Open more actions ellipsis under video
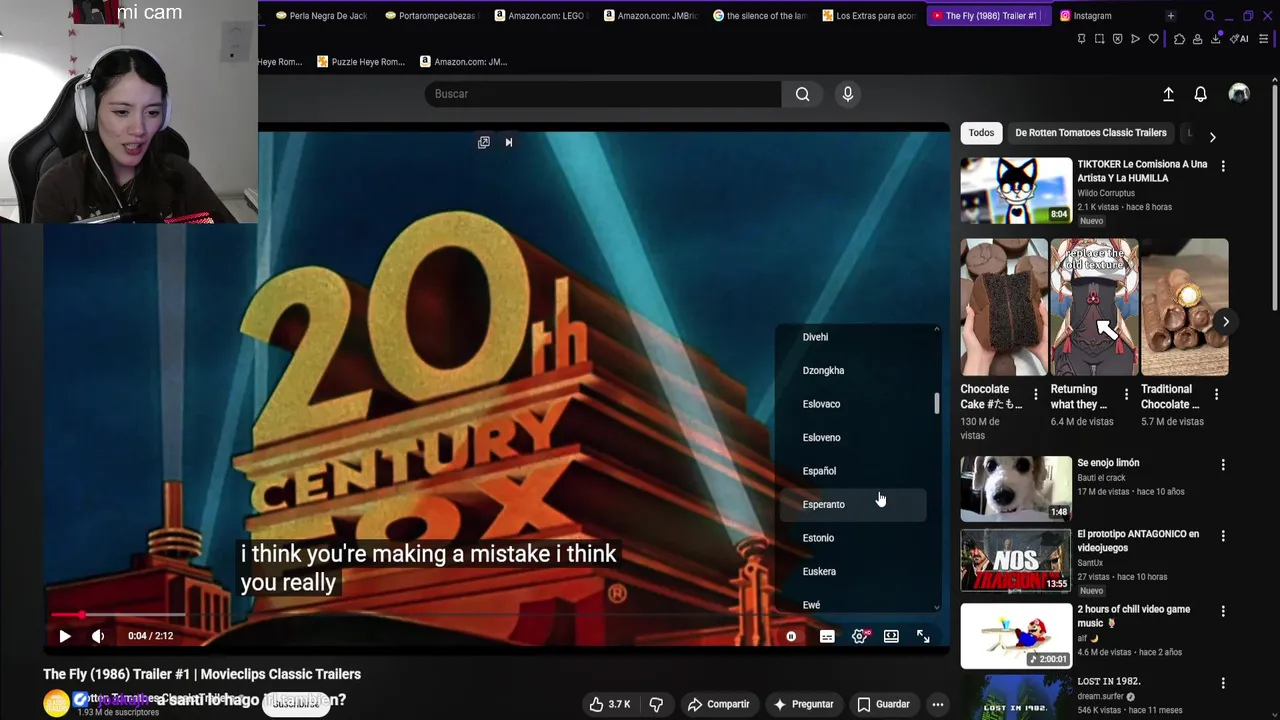The image size is (1280, 720). [938, 704]
